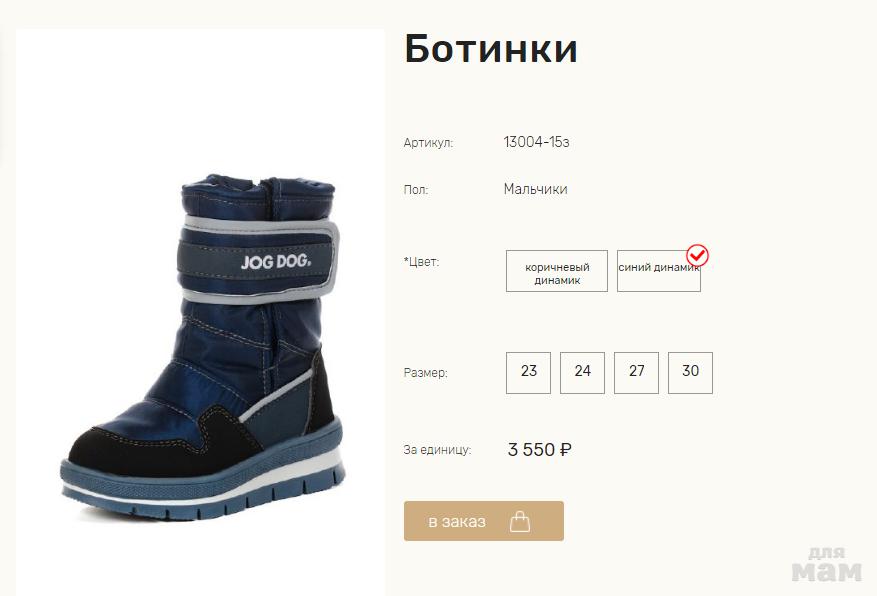Click the для мам watermark logo
877x596 pixels.
[827, 565]
